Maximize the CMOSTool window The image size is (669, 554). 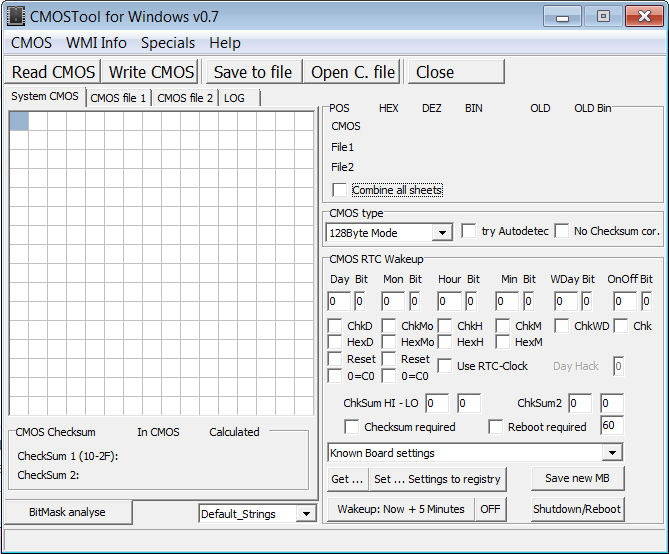[x=603, y=17]
